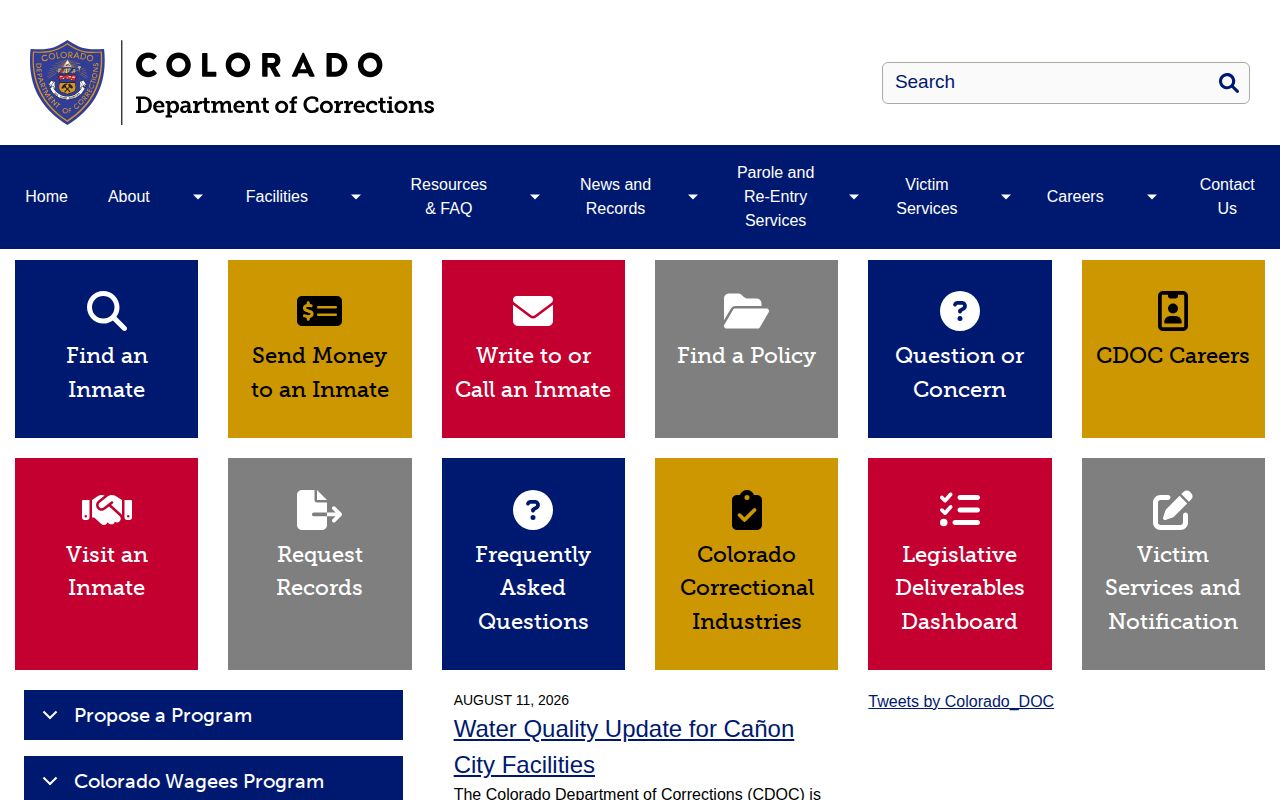Click the Visit an Inmate tile label
This screenshot has height=800, width=1280.
(x=106, y=571)
